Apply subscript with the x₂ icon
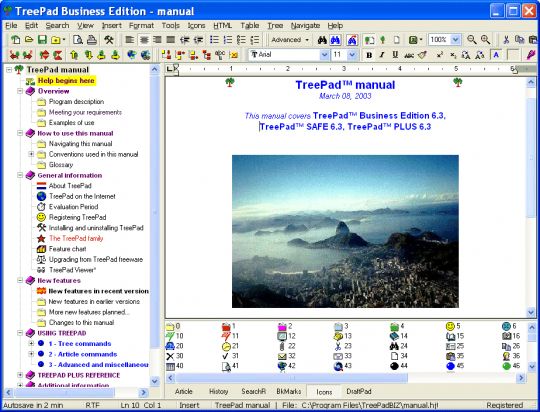Viewport: 540px width, 412px height. pyautogui.click(x=453, y=55)
